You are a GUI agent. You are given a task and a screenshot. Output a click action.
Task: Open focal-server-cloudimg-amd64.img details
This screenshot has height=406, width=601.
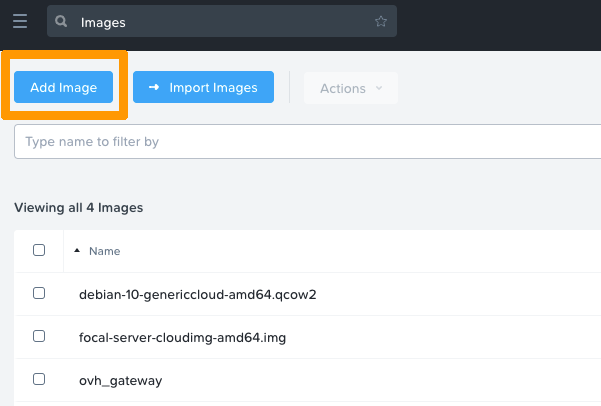[182, 338]
